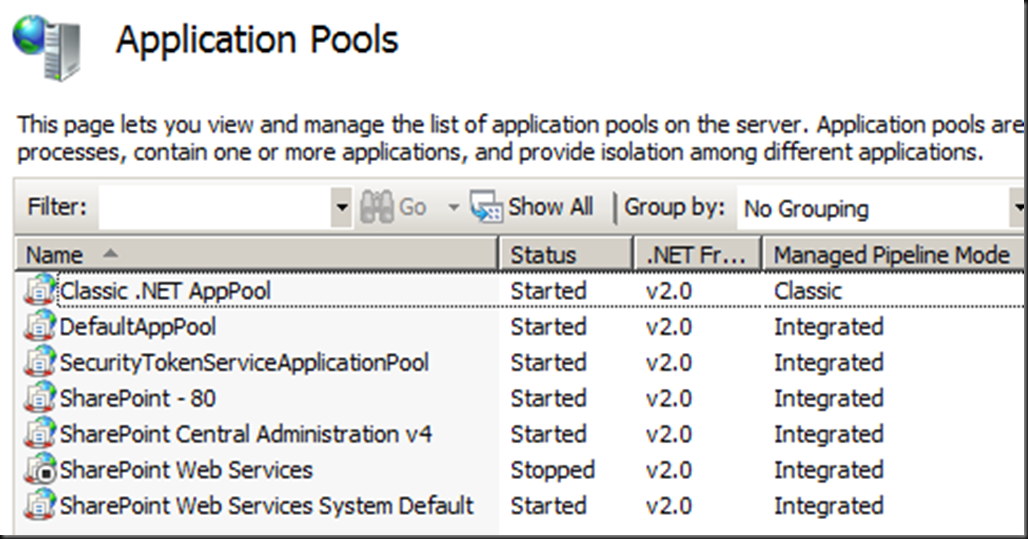Click the DefaultAppPool row icon

click(40, 327)
